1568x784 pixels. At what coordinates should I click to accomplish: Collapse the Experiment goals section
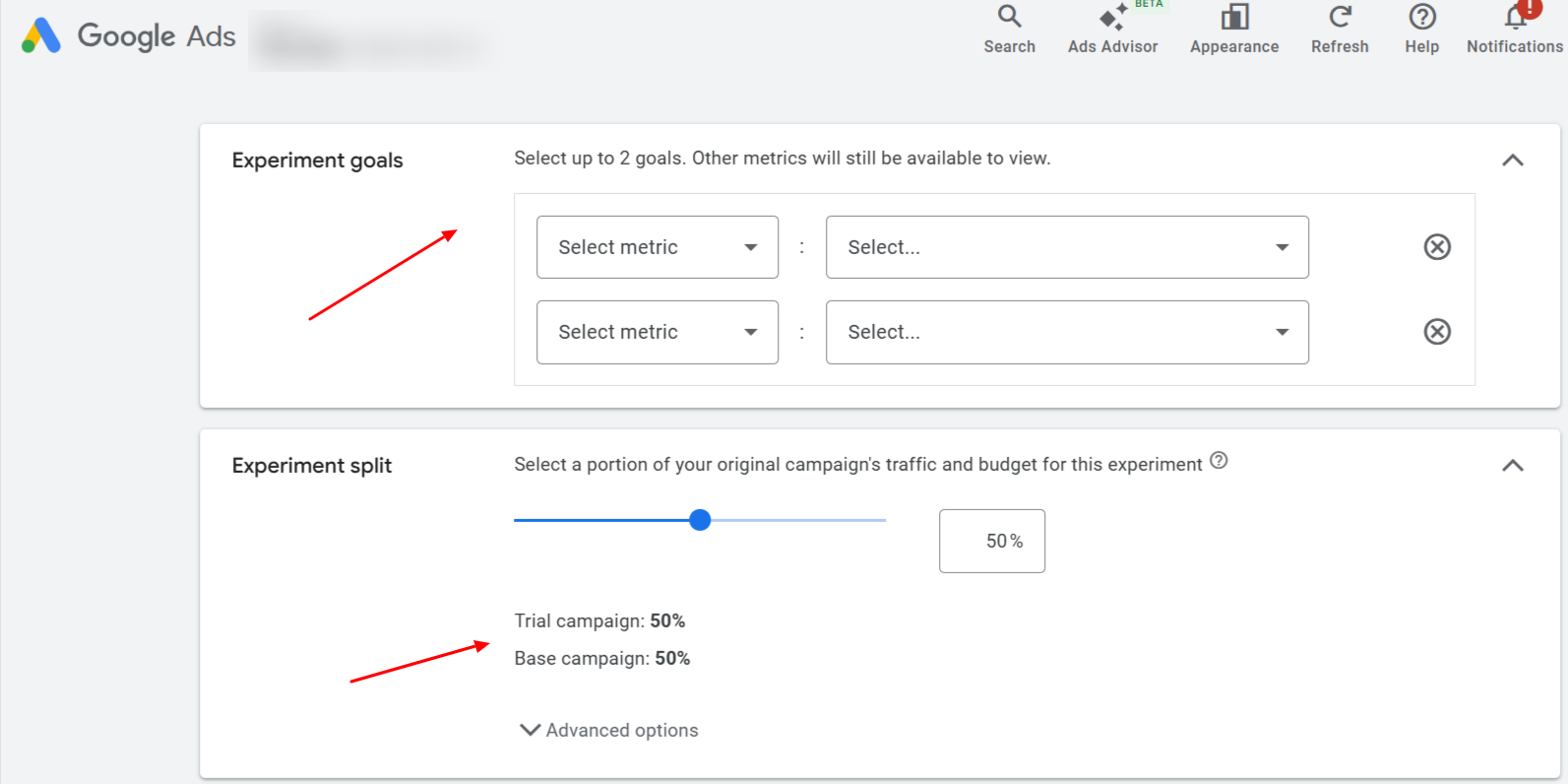tap(1512, 161)
